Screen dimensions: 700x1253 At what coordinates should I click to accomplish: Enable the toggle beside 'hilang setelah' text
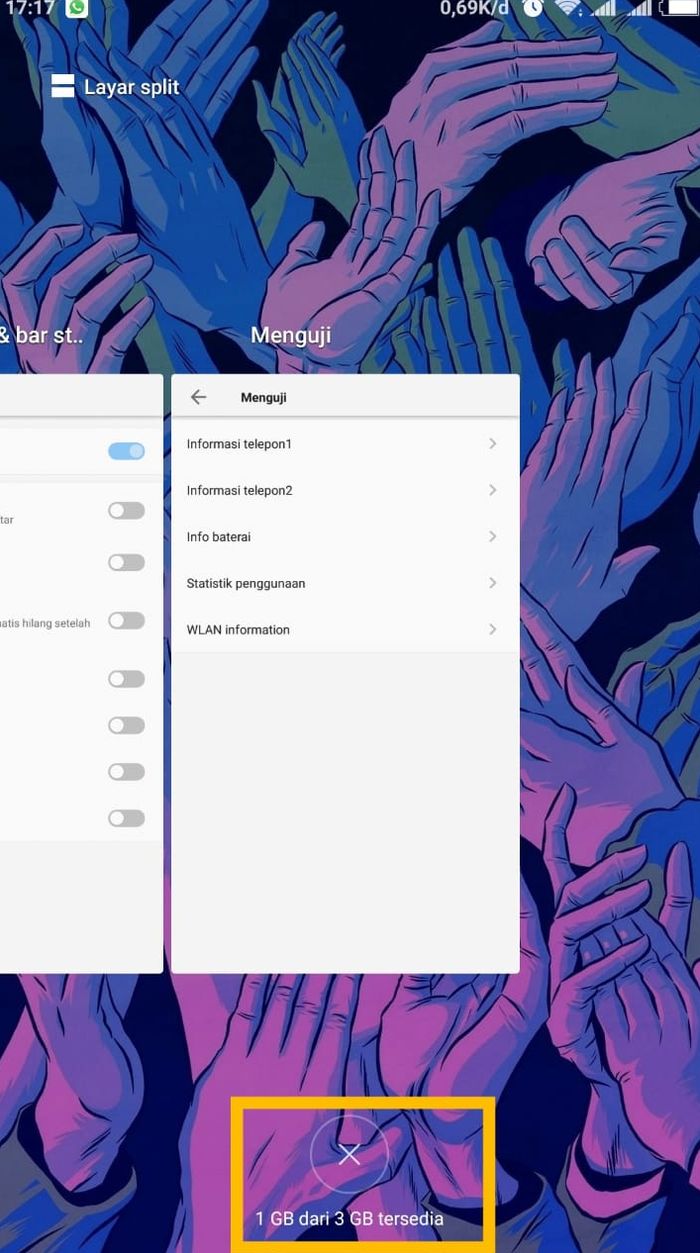[x=126, y=621]
